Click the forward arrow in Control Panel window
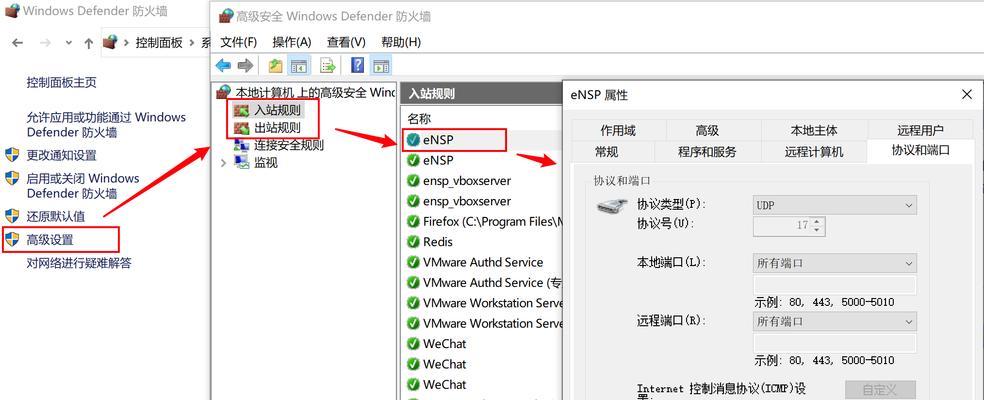Image resolution: width=984 pixels, height=400 pixels. coord(45,43)
